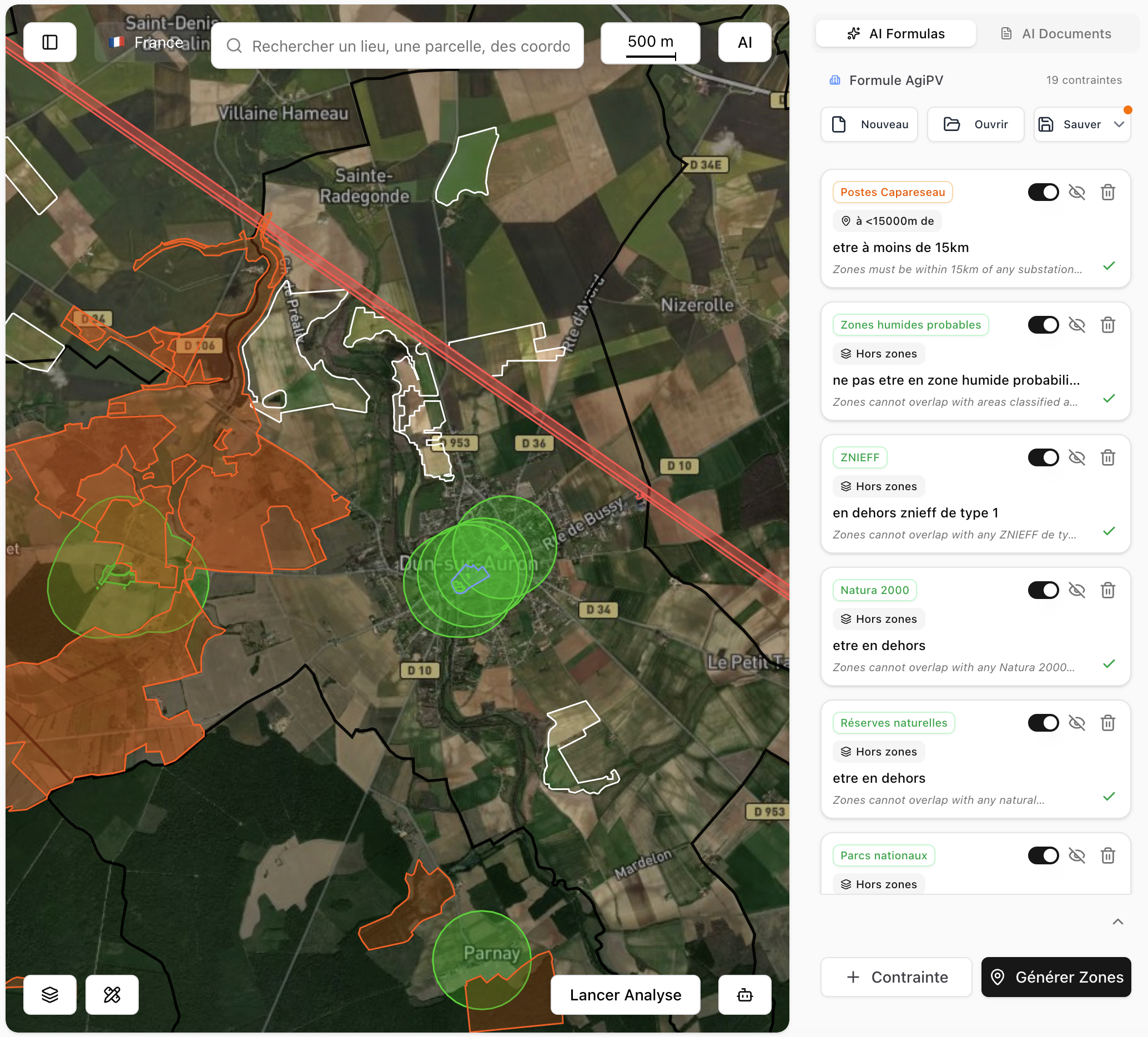Viewport: 1148px width, 1037px height.
Task: Delete the Réserves naturelles constraint
Action: click(1107, 723)
